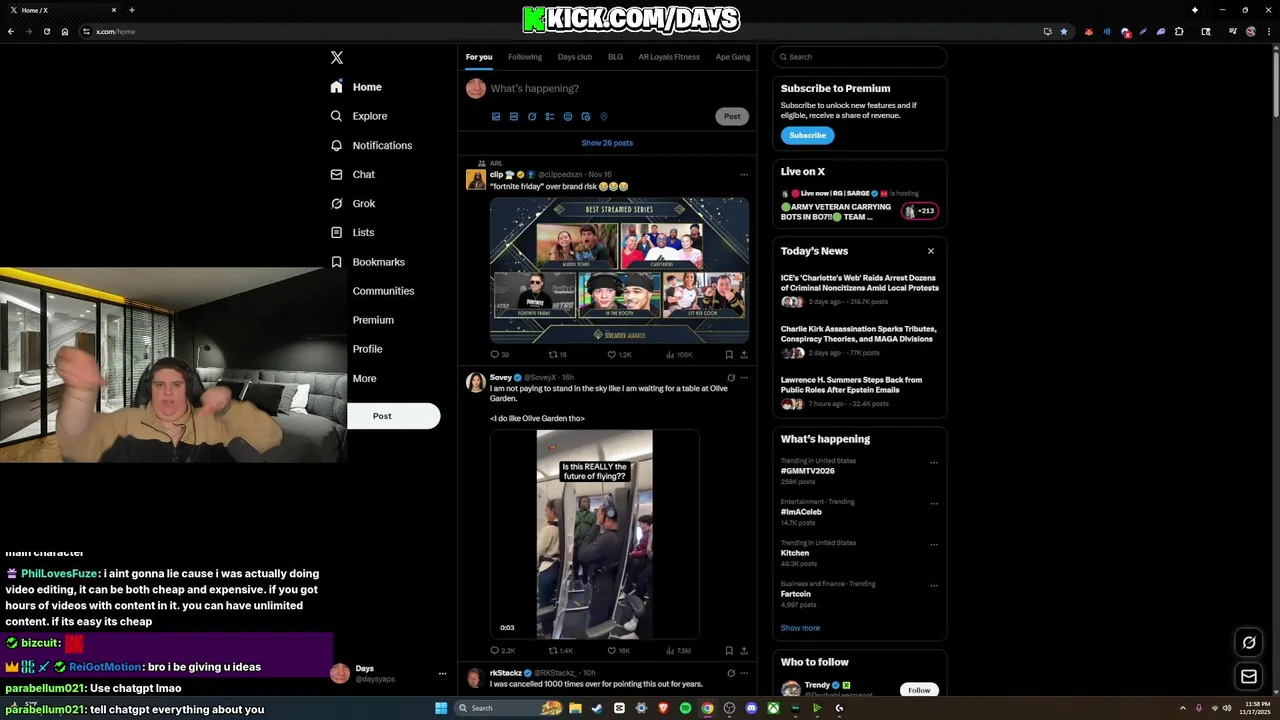Click the Grok image edit icon in composer
Screen dimensions: 1280x720
click(532, 116)
